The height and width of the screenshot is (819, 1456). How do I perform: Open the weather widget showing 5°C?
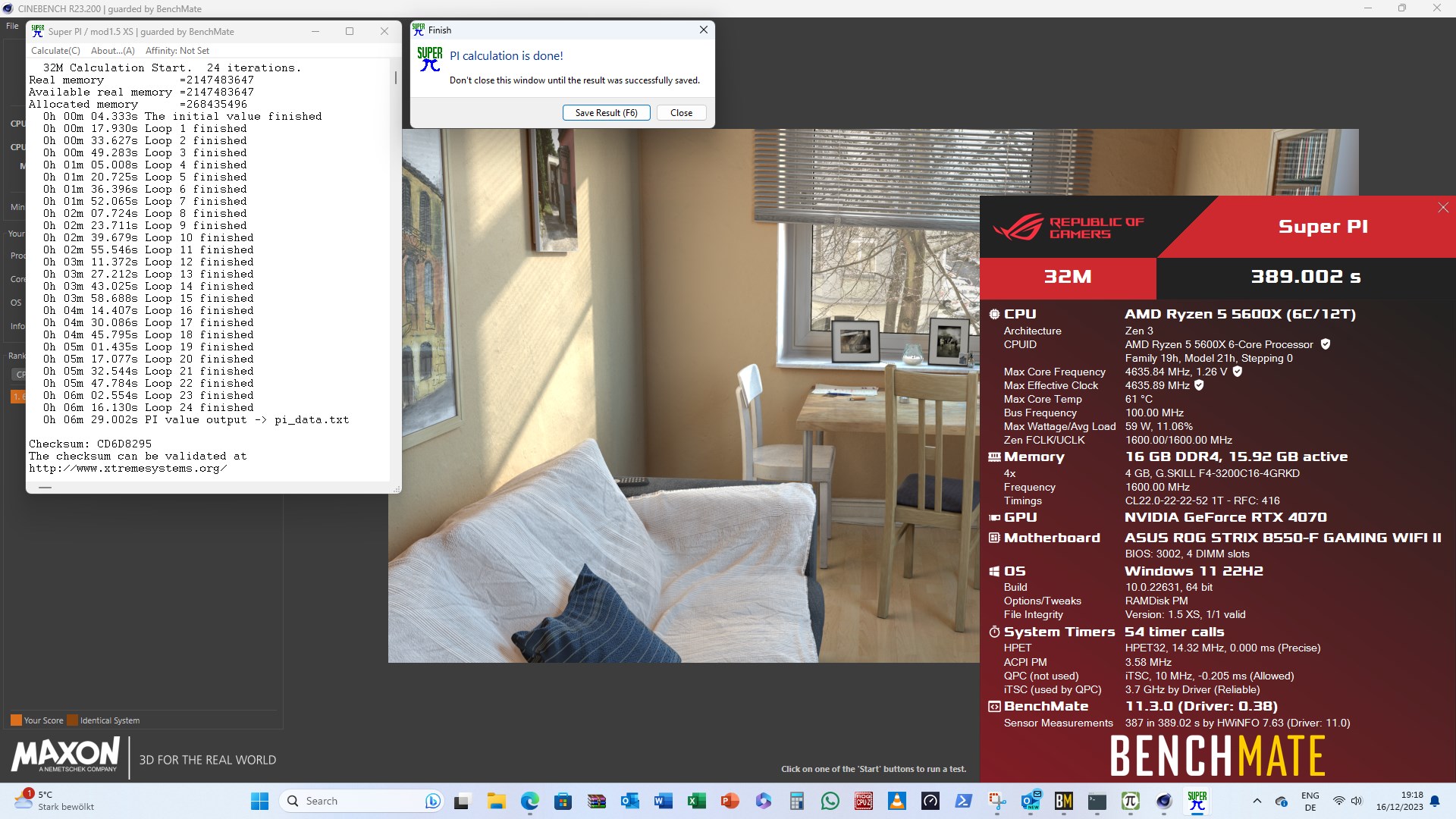[x=55, y=801]
